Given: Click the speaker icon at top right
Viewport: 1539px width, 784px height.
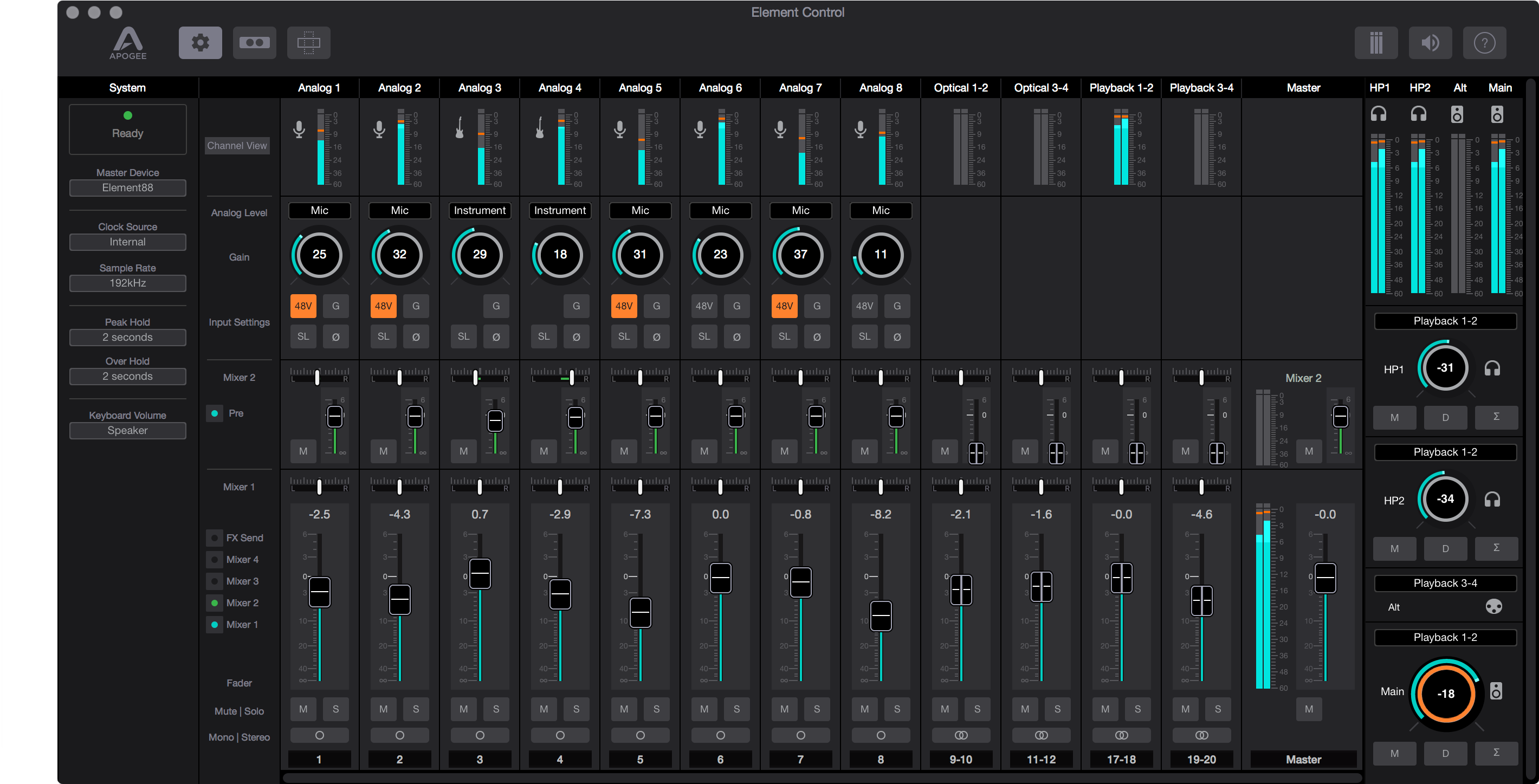Looking at the screenshot, I should (1430, 42).
